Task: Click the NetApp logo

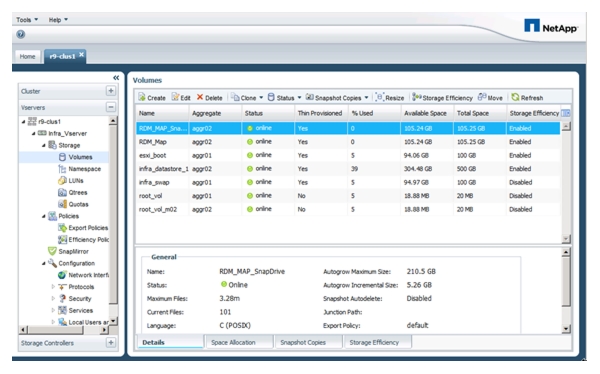Action: (x=551, y=26)
